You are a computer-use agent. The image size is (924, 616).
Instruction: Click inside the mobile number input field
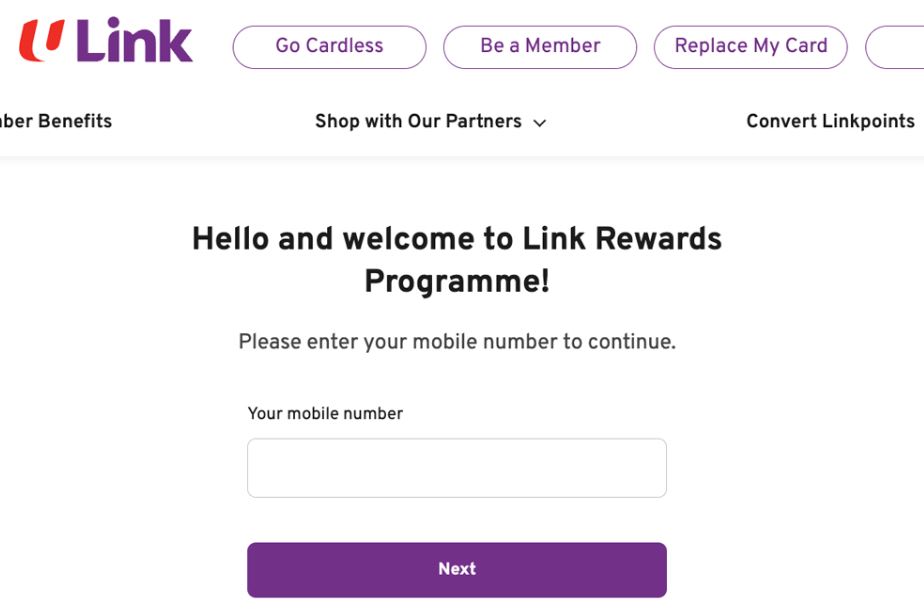pos(457,467)
